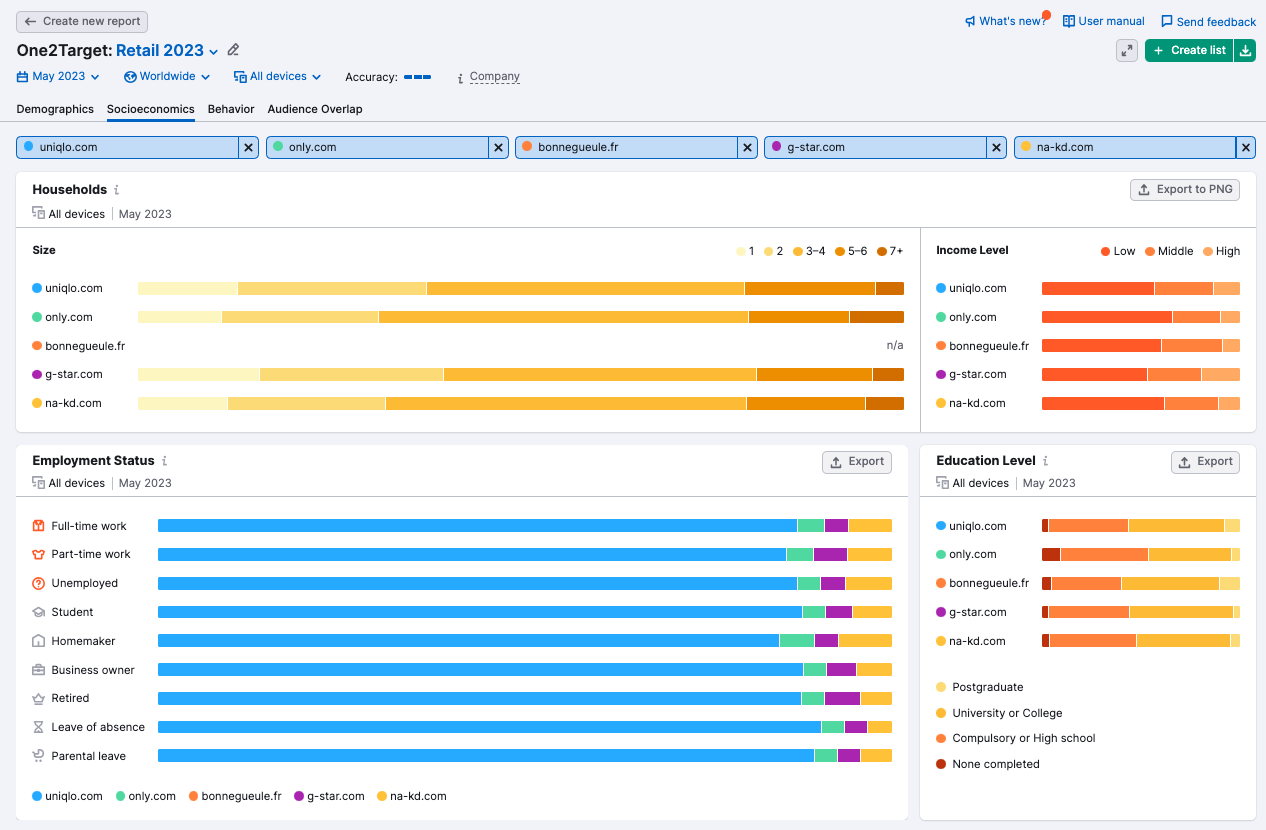This screenshot has width=1266, height=830.
Task: Open the Send feedback link
Action: [x=1208, y=21]
